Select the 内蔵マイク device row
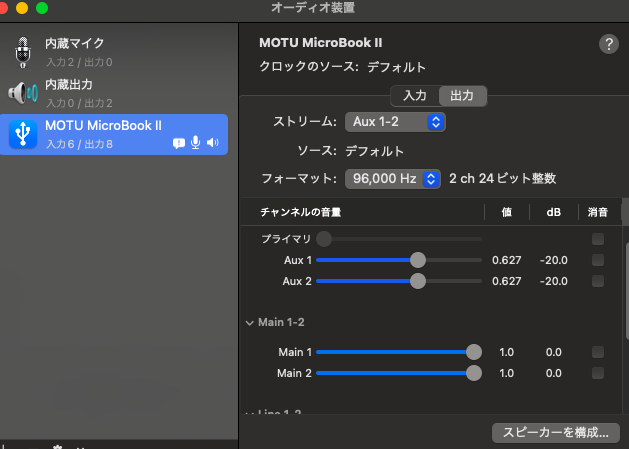 (x=114, y=52)
